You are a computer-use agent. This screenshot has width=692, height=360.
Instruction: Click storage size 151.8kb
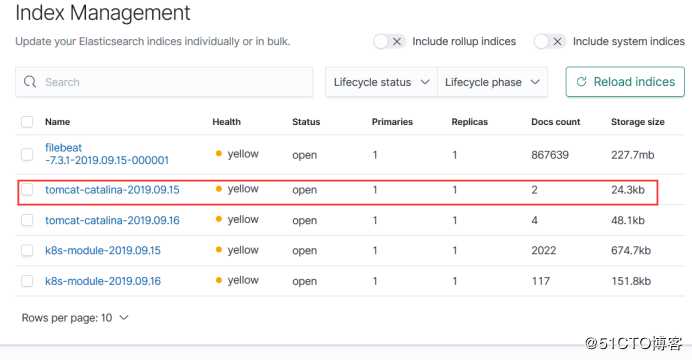pyautogui.click(x=631, y=281)
